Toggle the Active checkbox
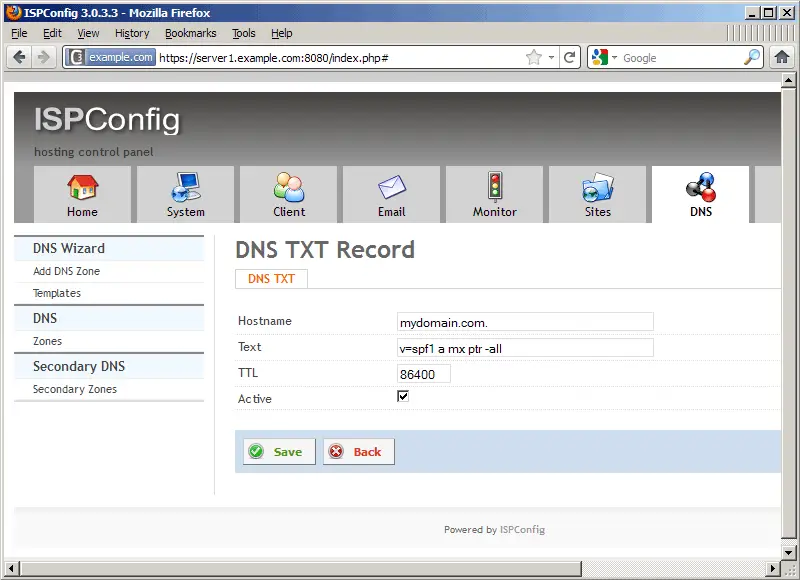The height and width of the screenshot is (580, 800). [403, 396]
